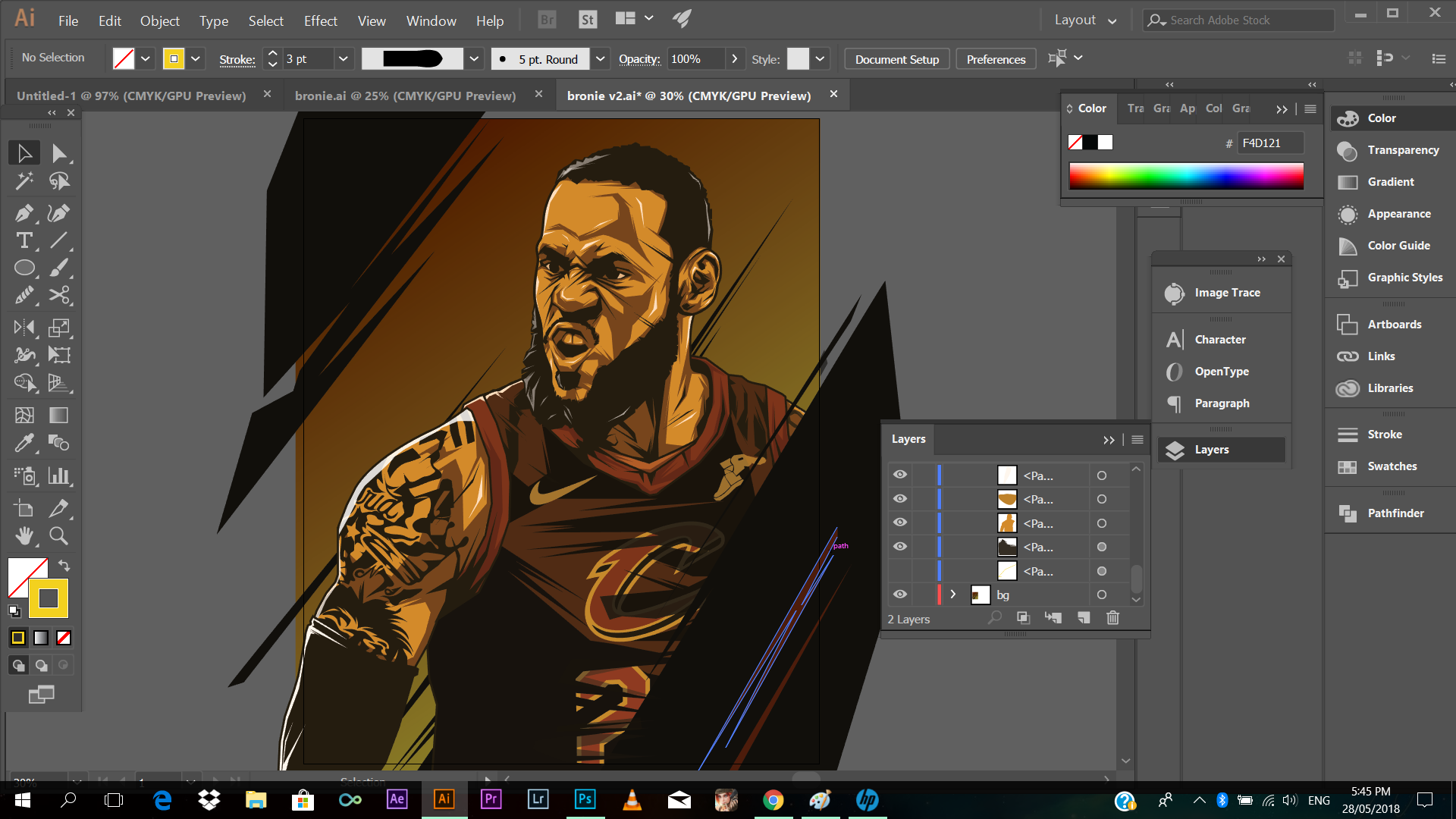Switch to the bronie.ai document tab
The height and width of the screenshot is (819, 1456).
tap(405, 96)
